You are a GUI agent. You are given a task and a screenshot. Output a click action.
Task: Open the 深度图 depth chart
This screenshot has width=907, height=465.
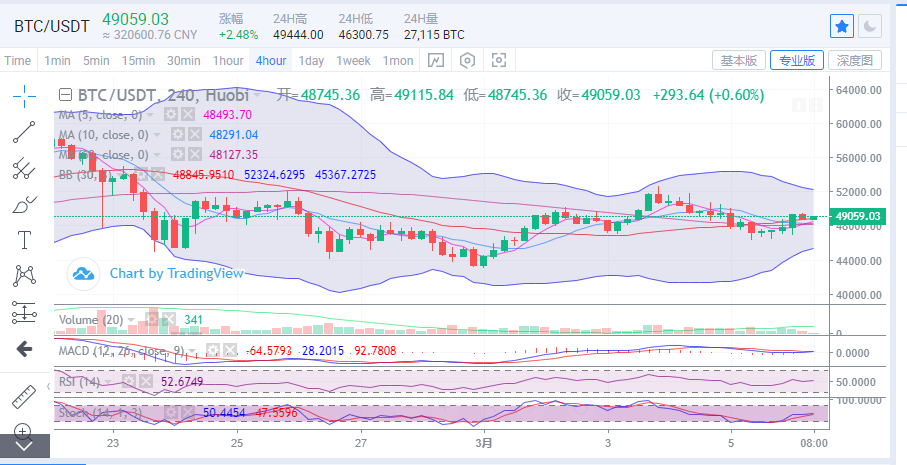(855, 60)
